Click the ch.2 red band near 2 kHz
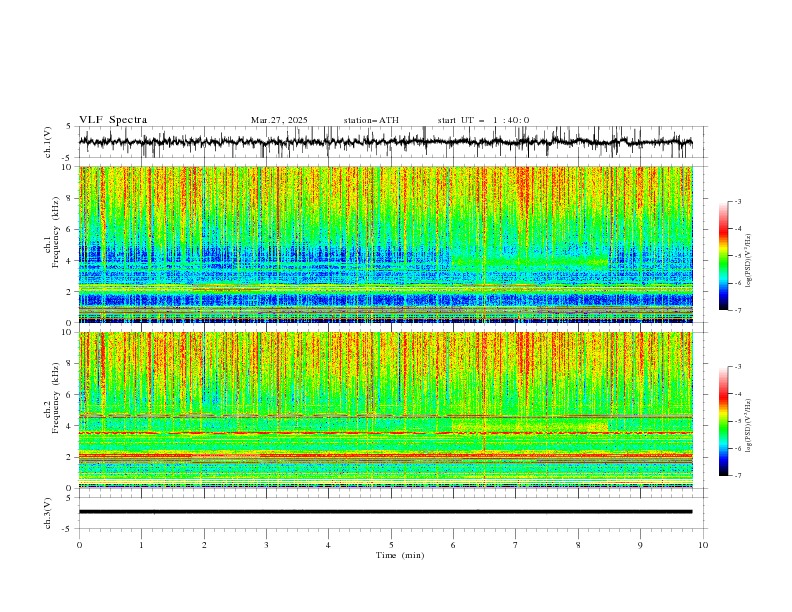The width and height of the screenshot is (792, 612). pos(385,455)
